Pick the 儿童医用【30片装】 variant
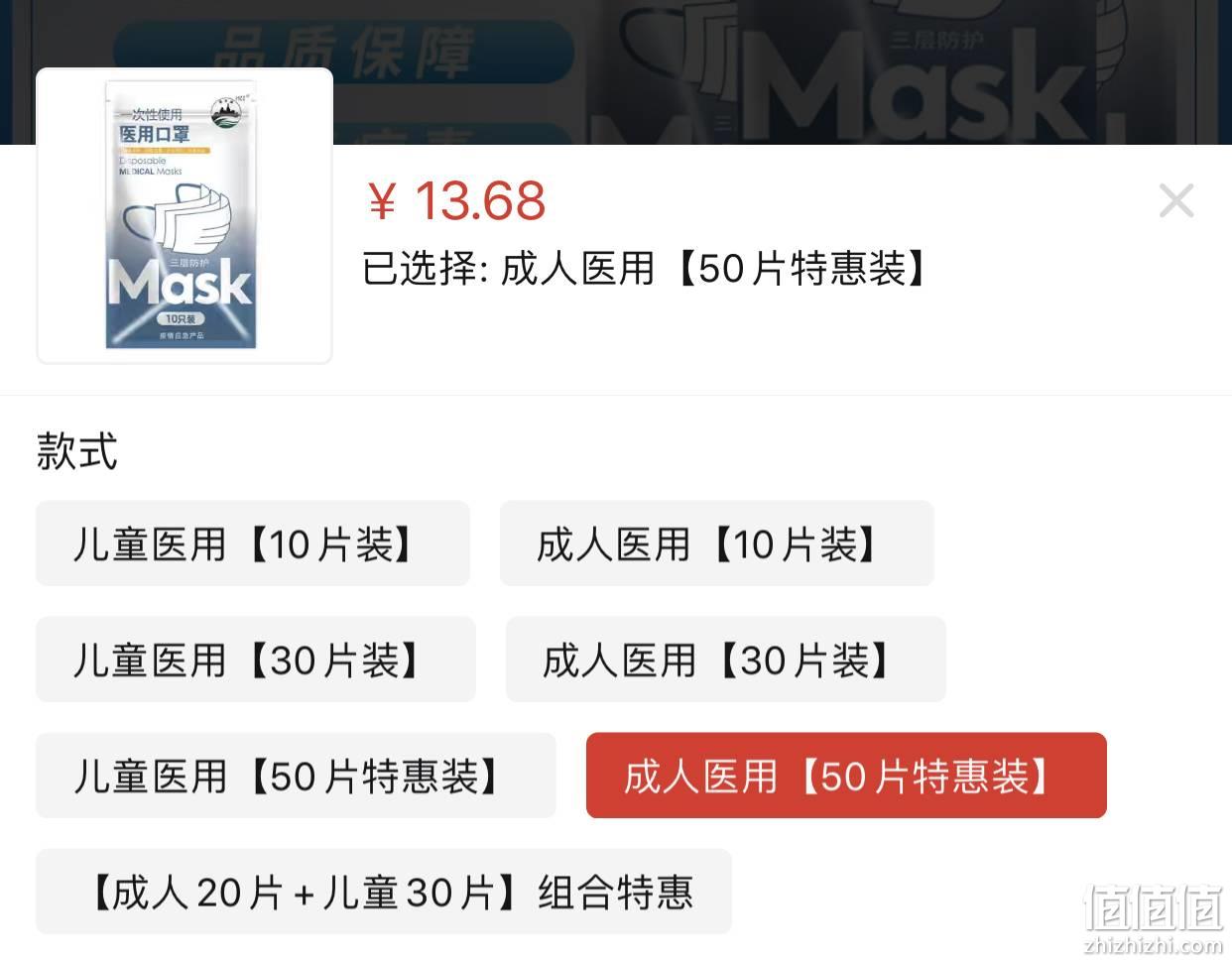This screenshot has width=1232, height=963. tap(256, 660)
